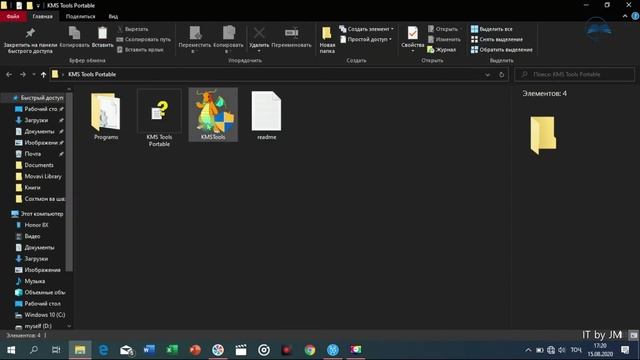The image size is (640, 360).
Task: Click the Копировать ribbon button
Action: click(74, 37)
